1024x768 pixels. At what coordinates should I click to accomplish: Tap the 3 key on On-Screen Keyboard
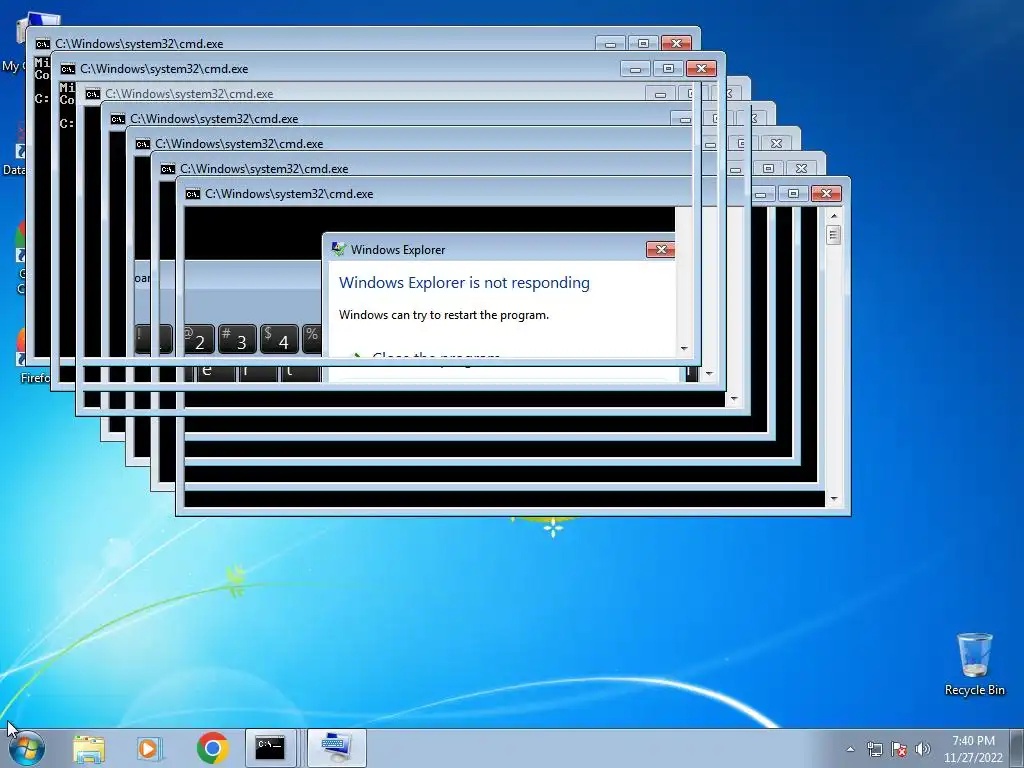[x=237, y=340]
